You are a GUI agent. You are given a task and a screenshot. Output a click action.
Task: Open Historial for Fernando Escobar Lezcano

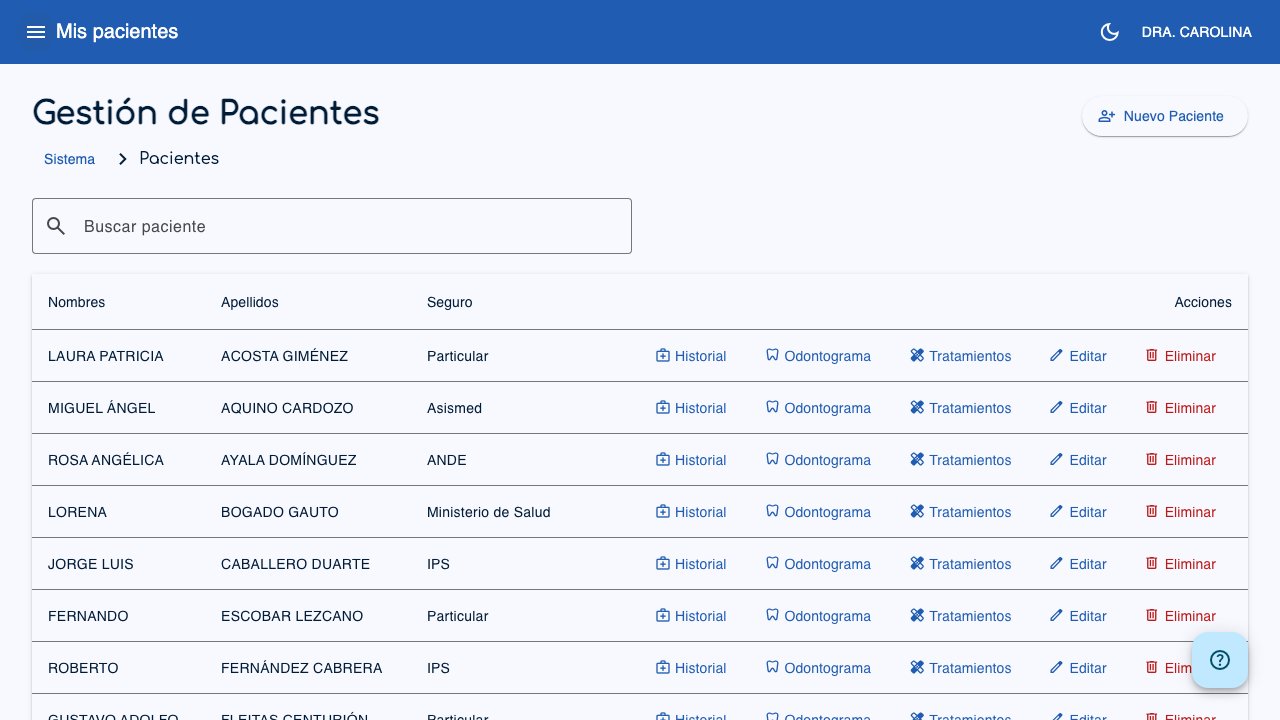(x=691, y=616)
